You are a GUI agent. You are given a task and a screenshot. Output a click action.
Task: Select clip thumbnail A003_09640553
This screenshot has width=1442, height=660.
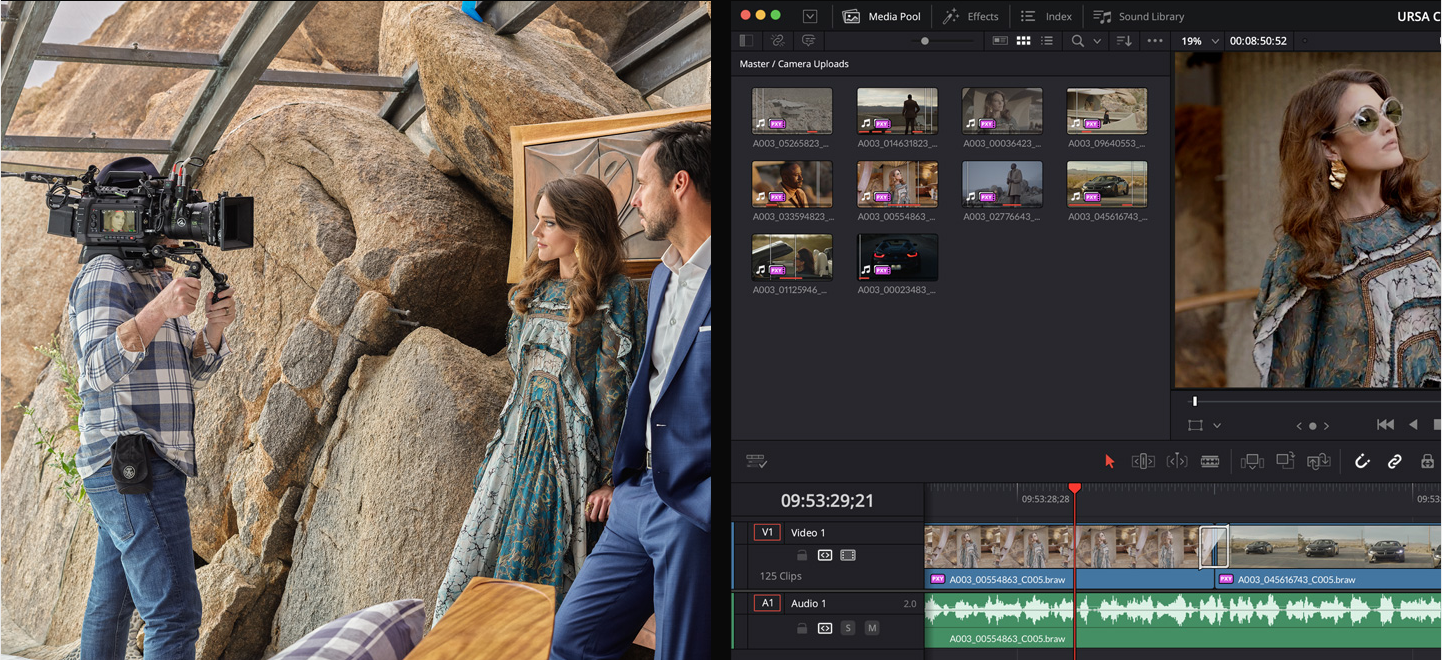[x=1107, y=111]
